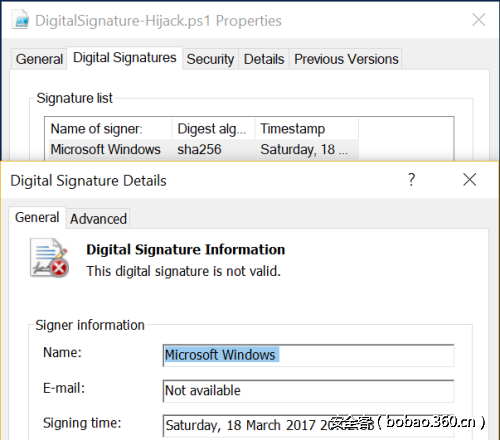Viewport: 500px width, 440px height.
Task: Click the E-mail field showing Not available
Action: 308,391
